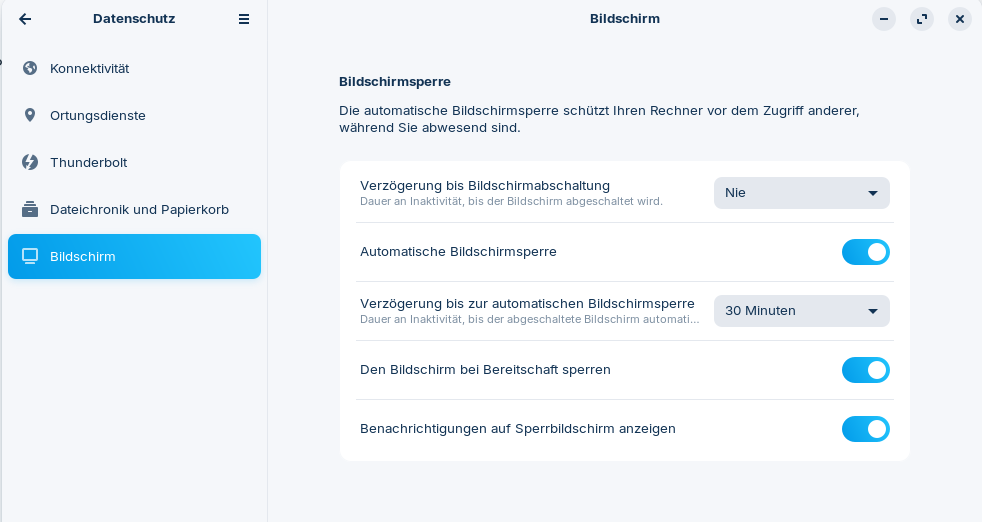Click the text 'Dauer an Inaktivität, bis der Bildschirm abgeschaltet wird.'
The image size is (982, 522).
pyautogui.click(x=511, y=201)
